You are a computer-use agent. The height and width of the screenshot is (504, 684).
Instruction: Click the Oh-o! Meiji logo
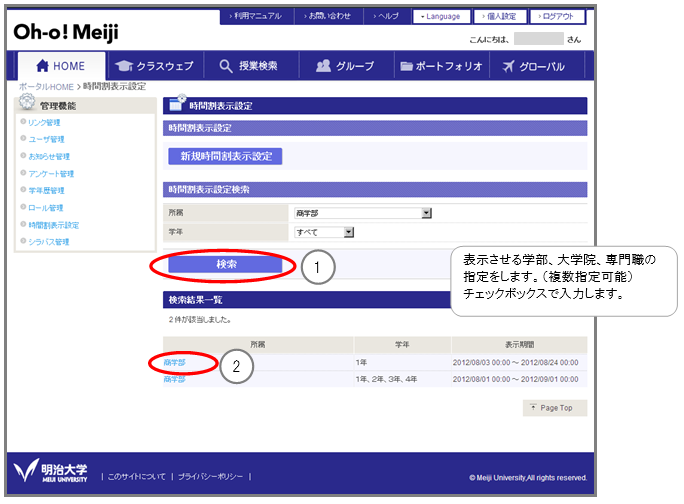pyautogui.click(x=66, y=32)
